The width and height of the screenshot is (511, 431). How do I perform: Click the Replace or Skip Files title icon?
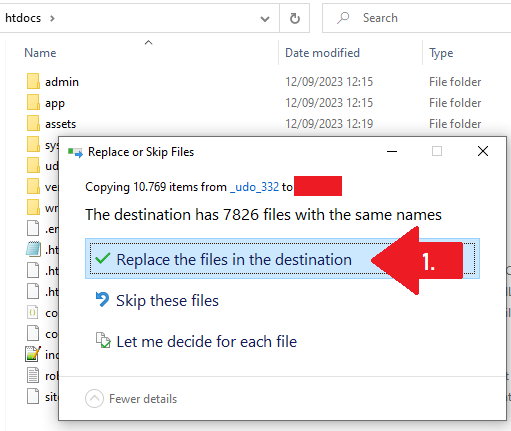(x=75, y=153)
